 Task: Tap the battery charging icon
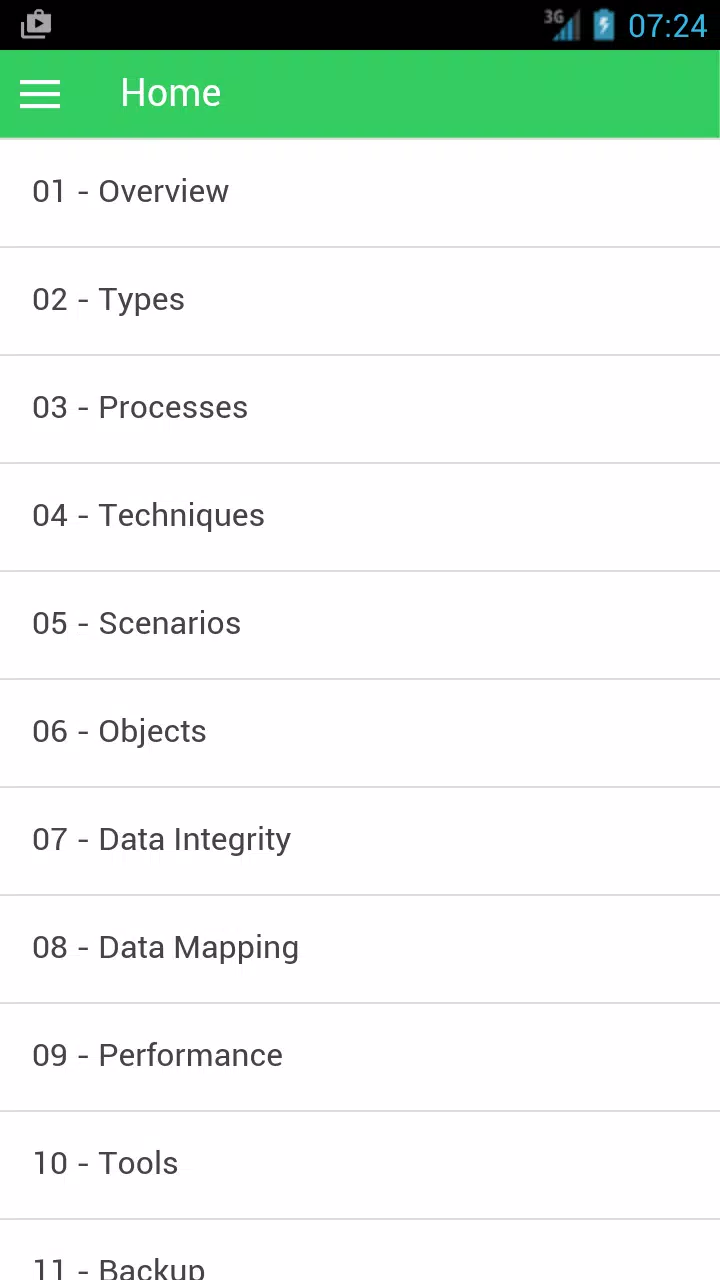click(x=604, y=24)
